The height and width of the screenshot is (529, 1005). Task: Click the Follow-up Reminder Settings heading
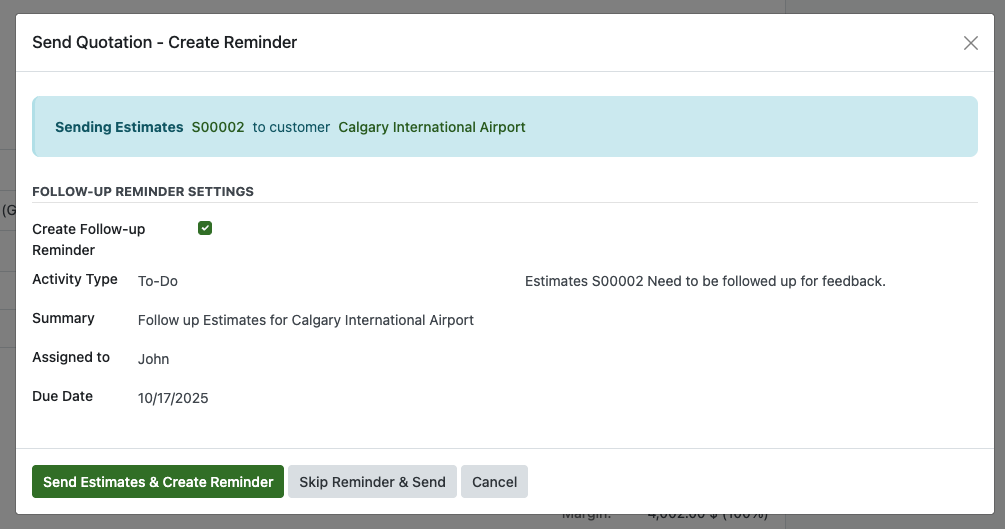(143, 191)
